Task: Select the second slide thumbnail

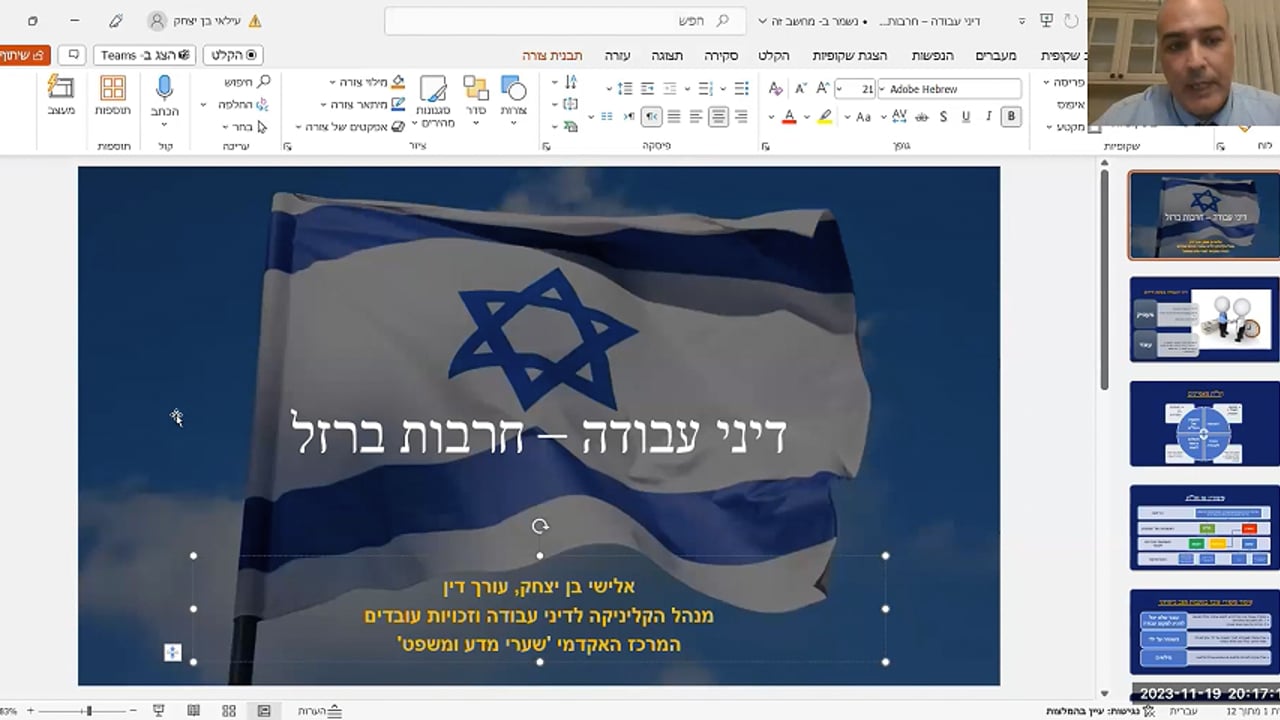Action: (1204, 319)
